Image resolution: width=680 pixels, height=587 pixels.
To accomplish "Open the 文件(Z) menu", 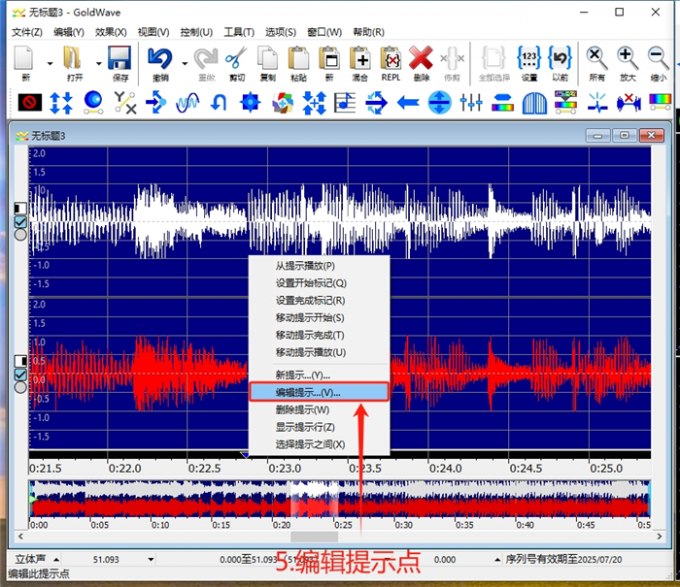I will (27, 32).
